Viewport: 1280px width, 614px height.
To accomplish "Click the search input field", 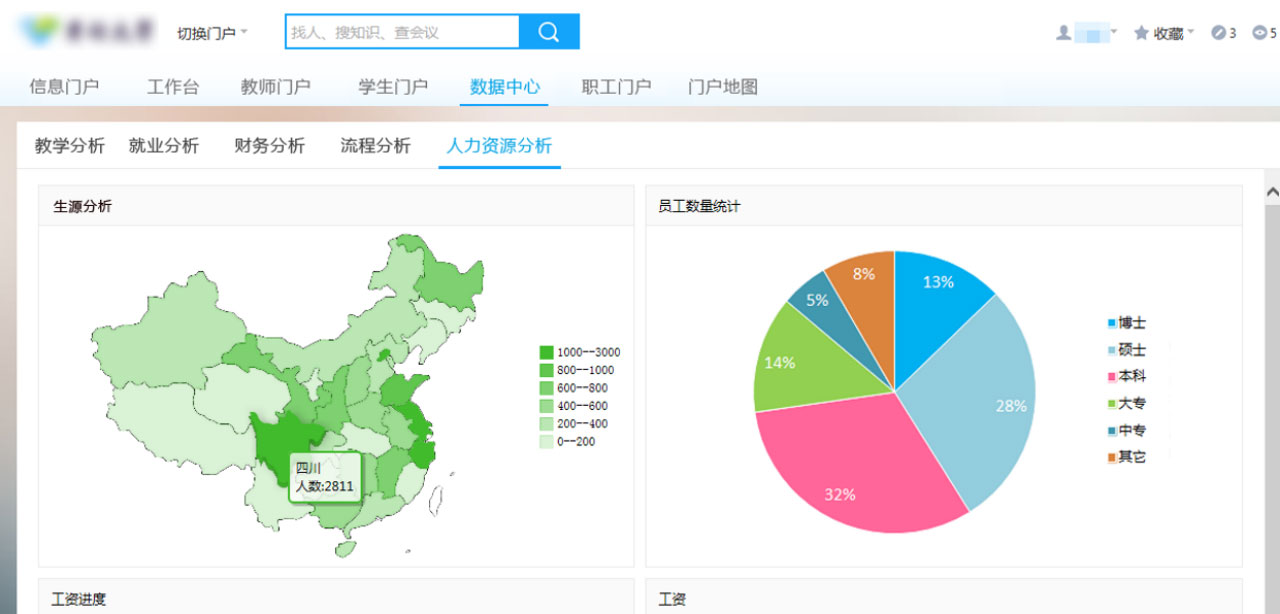I will 402,32.
